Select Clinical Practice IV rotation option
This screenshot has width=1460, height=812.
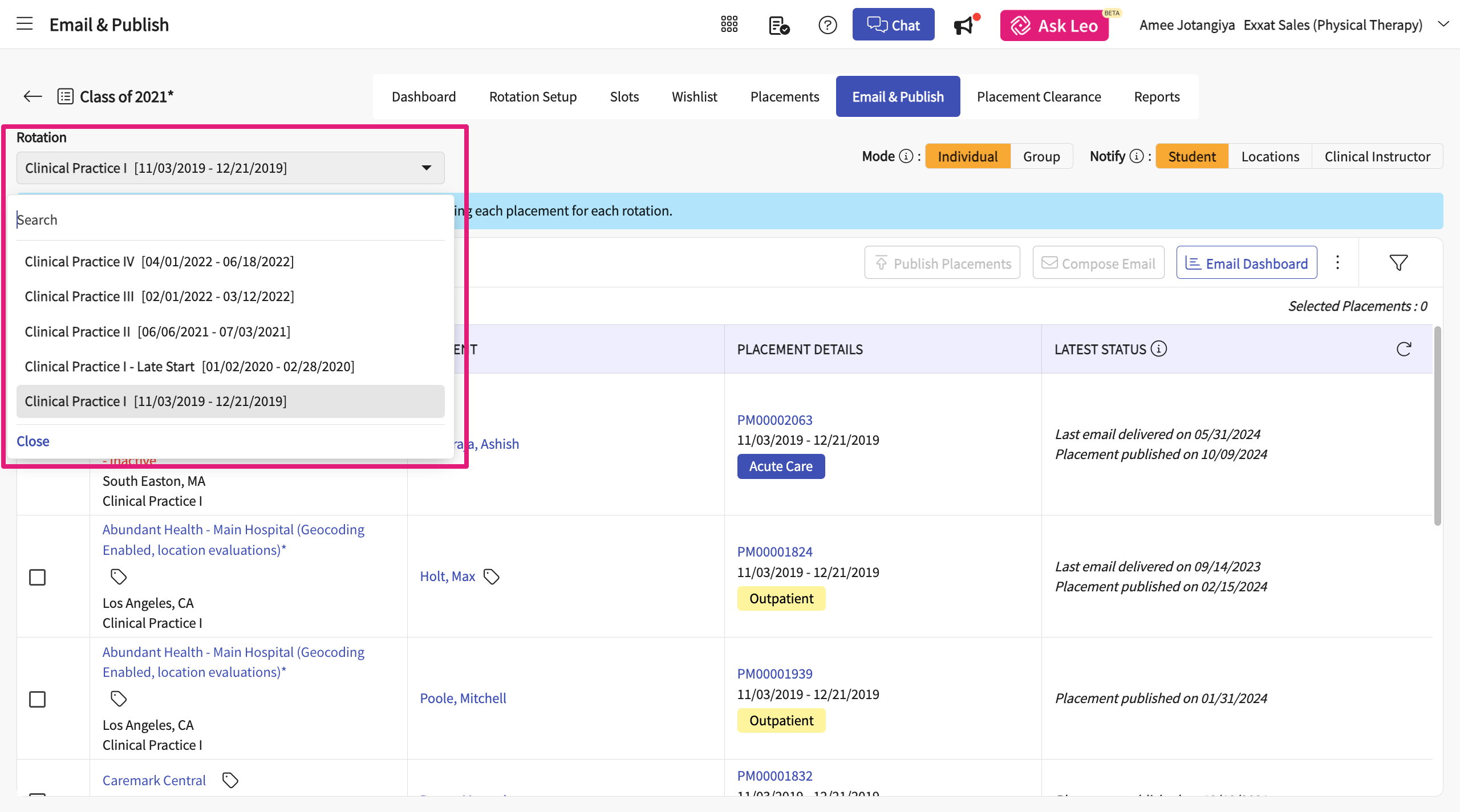click(x=159, y=262)
